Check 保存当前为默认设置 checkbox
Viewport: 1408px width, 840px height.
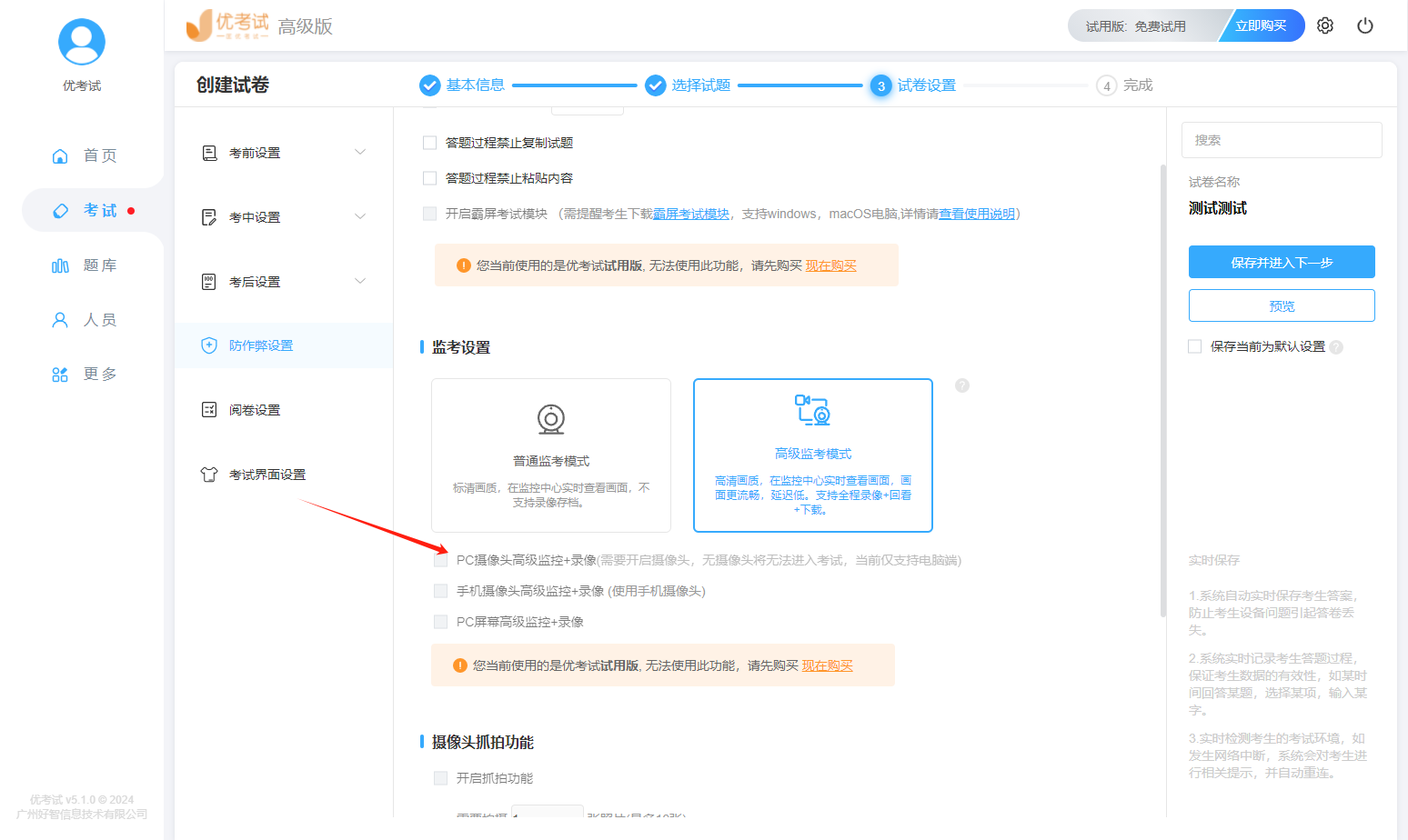1195,346
